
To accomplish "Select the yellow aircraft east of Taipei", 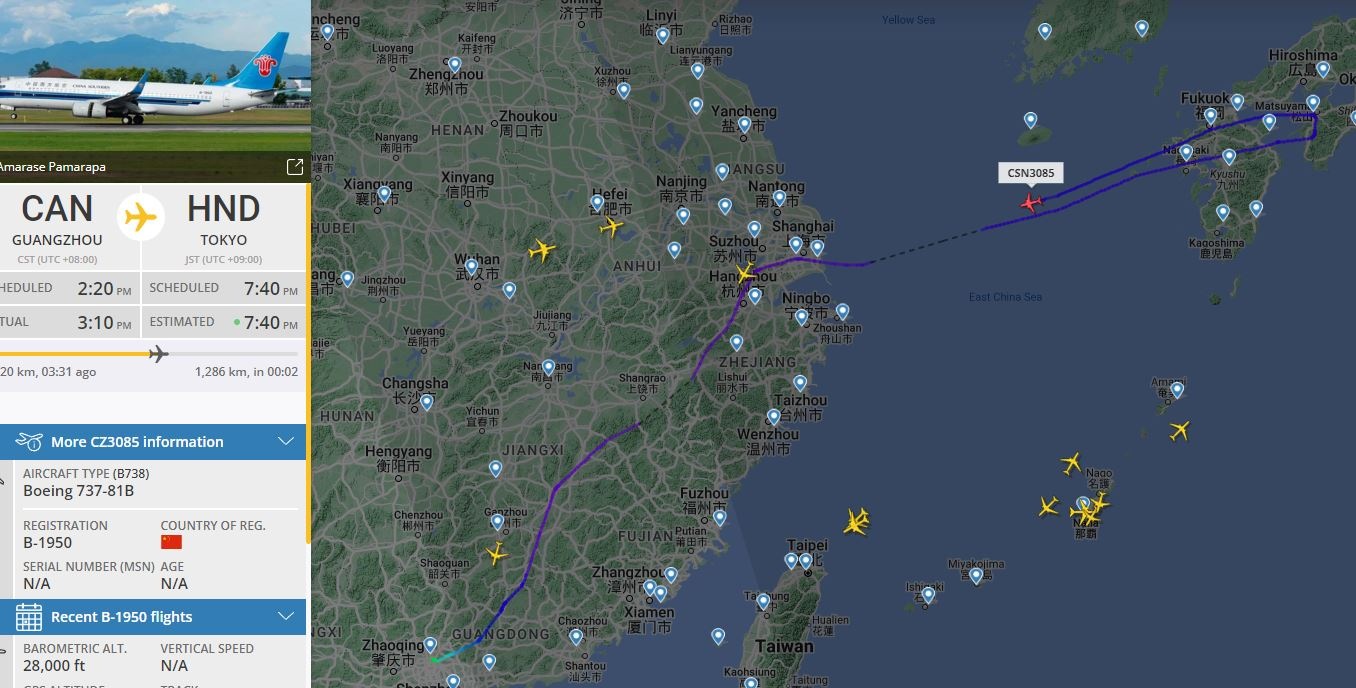I will pyautogui.click(x=856, y=521).
